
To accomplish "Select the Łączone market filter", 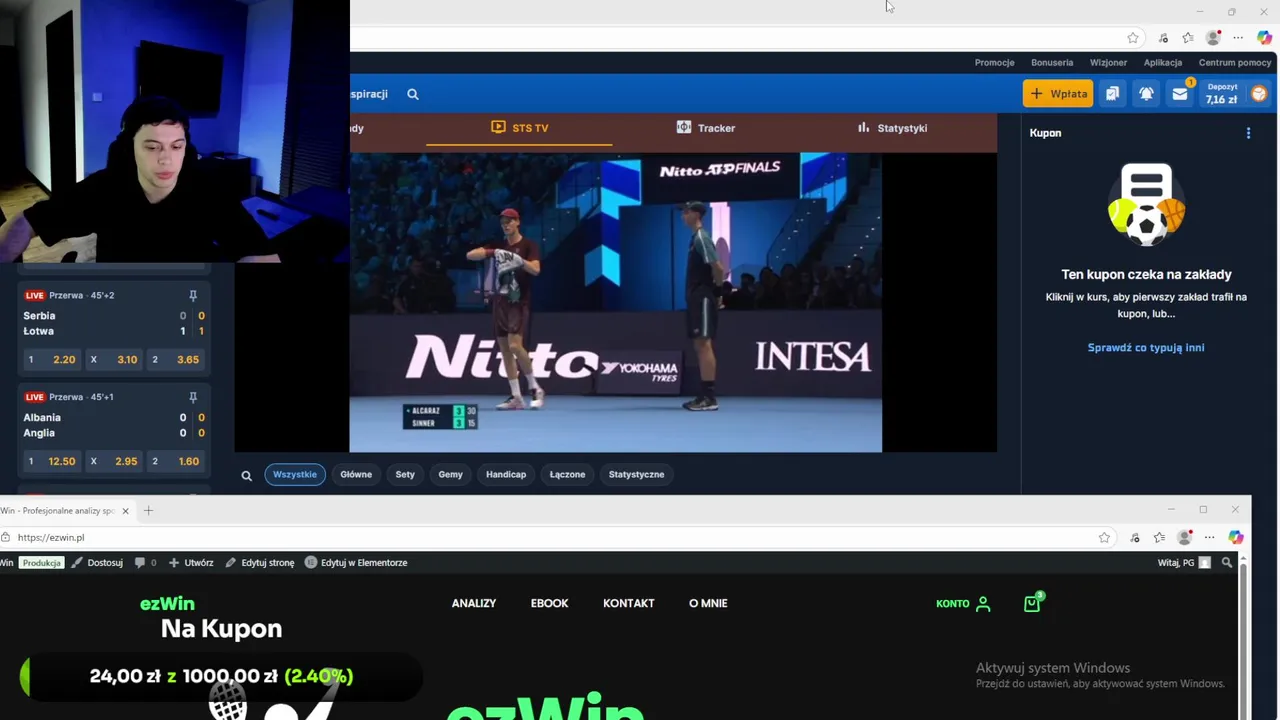I will [567, 475].
